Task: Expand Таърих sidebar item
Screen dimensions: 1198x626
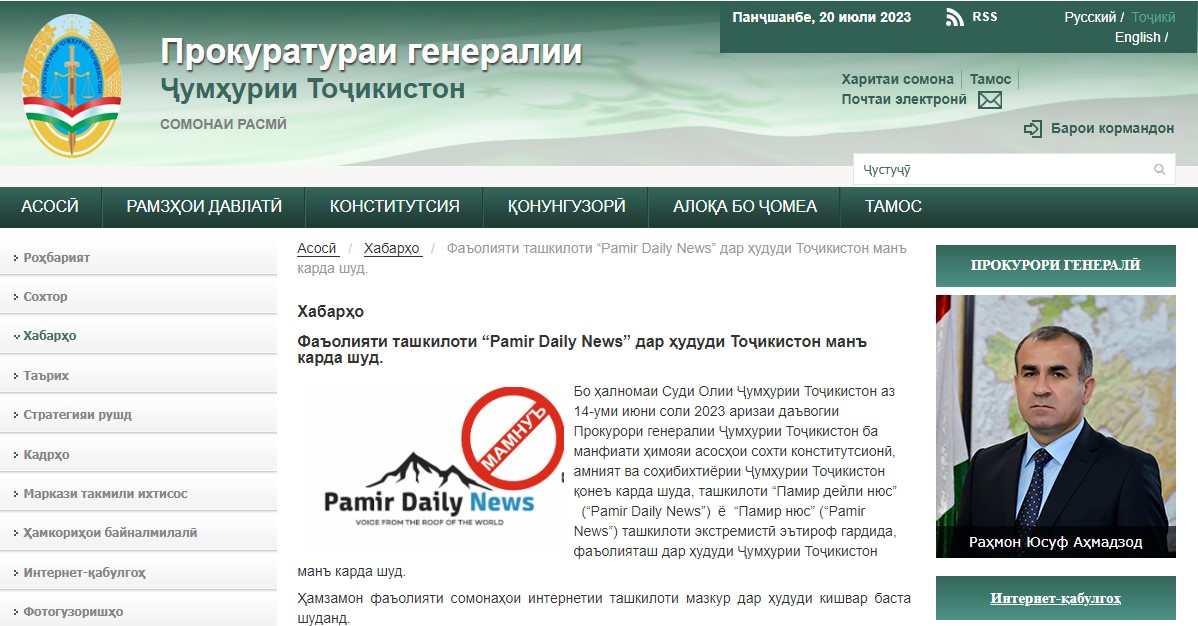Action: coord(138,375)
